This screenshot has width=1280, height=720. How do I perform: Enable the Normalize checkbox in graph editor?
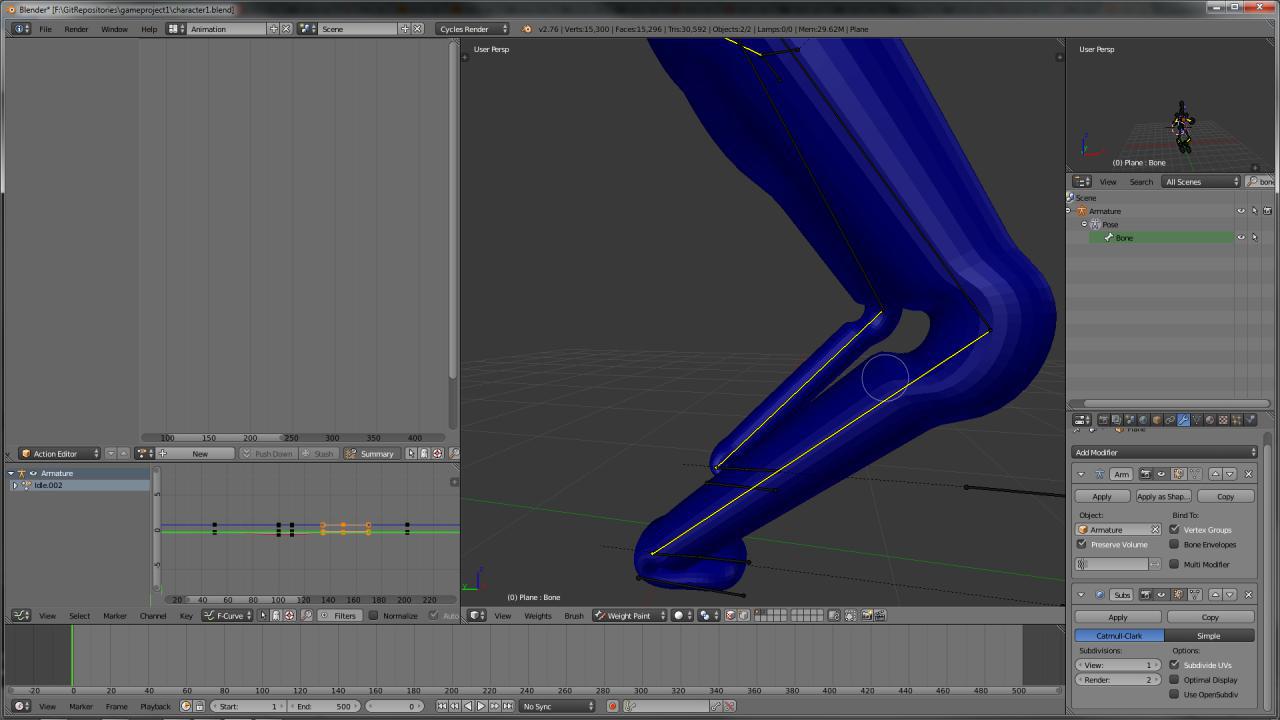click(374, 615)
